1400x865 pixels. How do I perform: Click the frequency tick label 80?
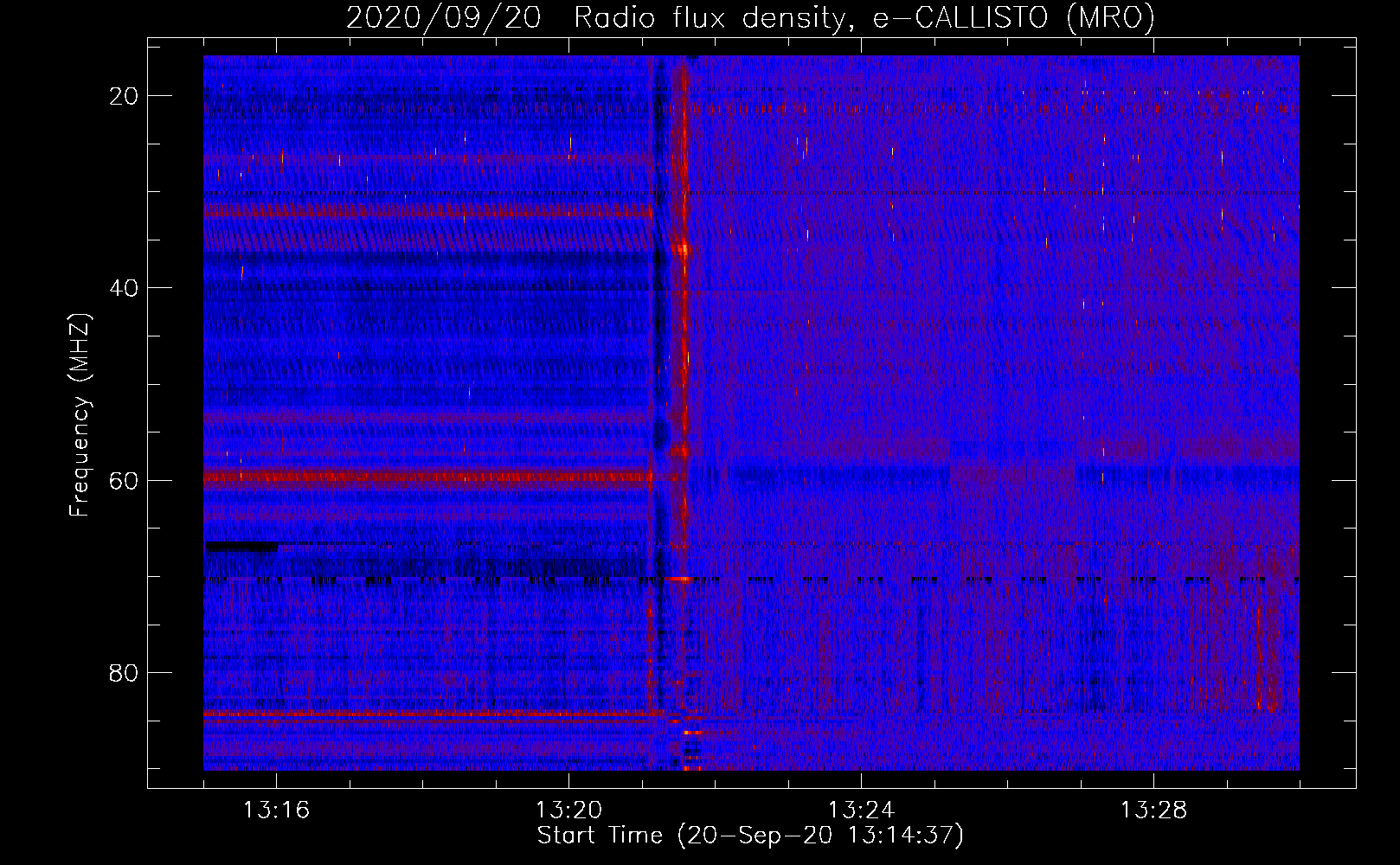(124, 672)
